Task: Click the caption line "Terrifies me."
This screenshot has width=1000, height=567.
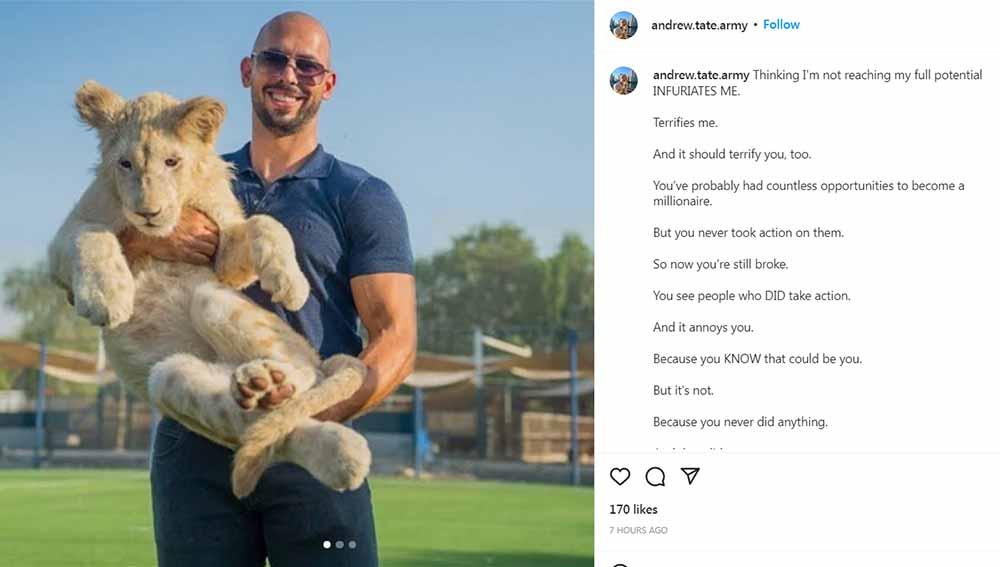Action: point(685,122)
